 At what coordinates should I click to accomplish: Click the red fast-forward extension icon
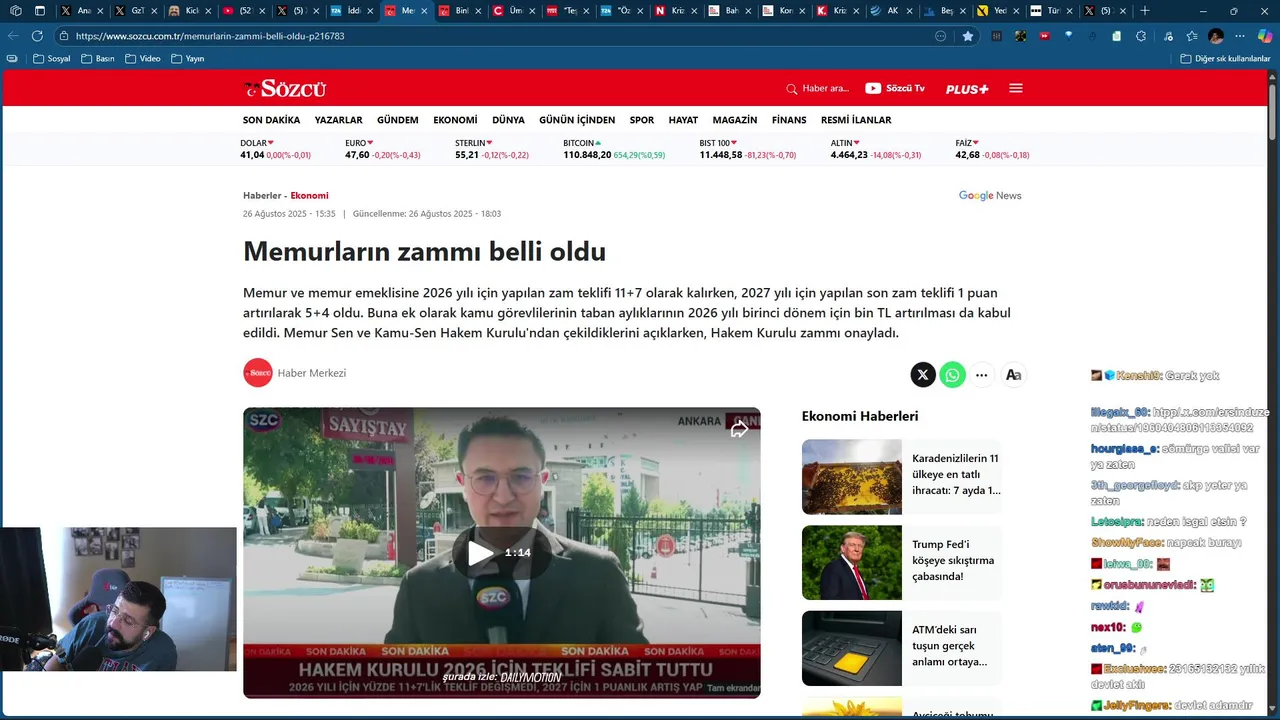pyautogui.click(x=1044, y=36)
